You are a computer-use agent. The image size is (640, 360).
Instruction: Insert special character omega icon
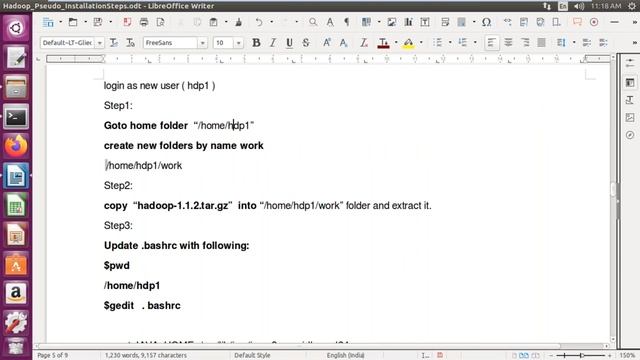click(x=486, y=22)
